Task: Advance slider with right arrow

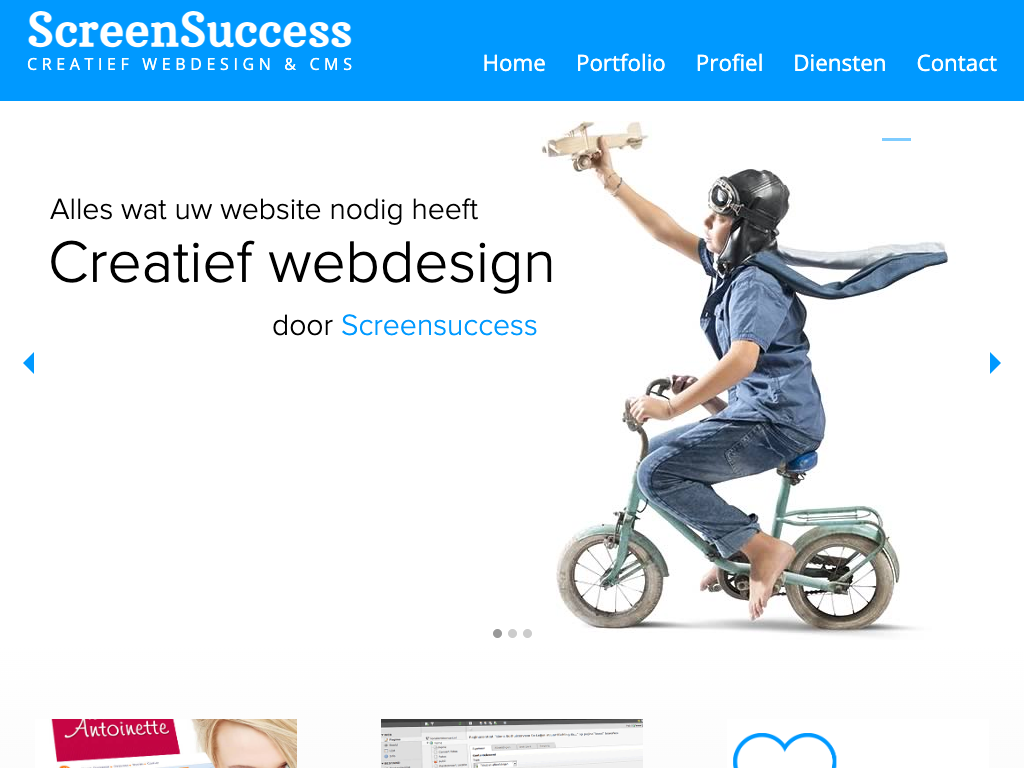Action: [995, 363]
